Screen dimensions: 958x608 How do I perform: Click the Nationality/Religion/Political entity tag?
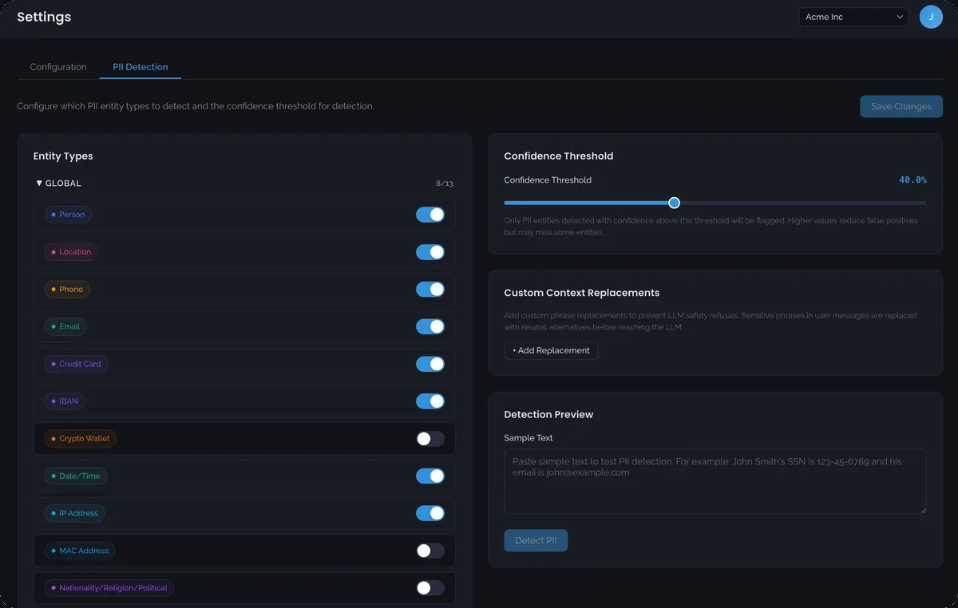(109, 588)
